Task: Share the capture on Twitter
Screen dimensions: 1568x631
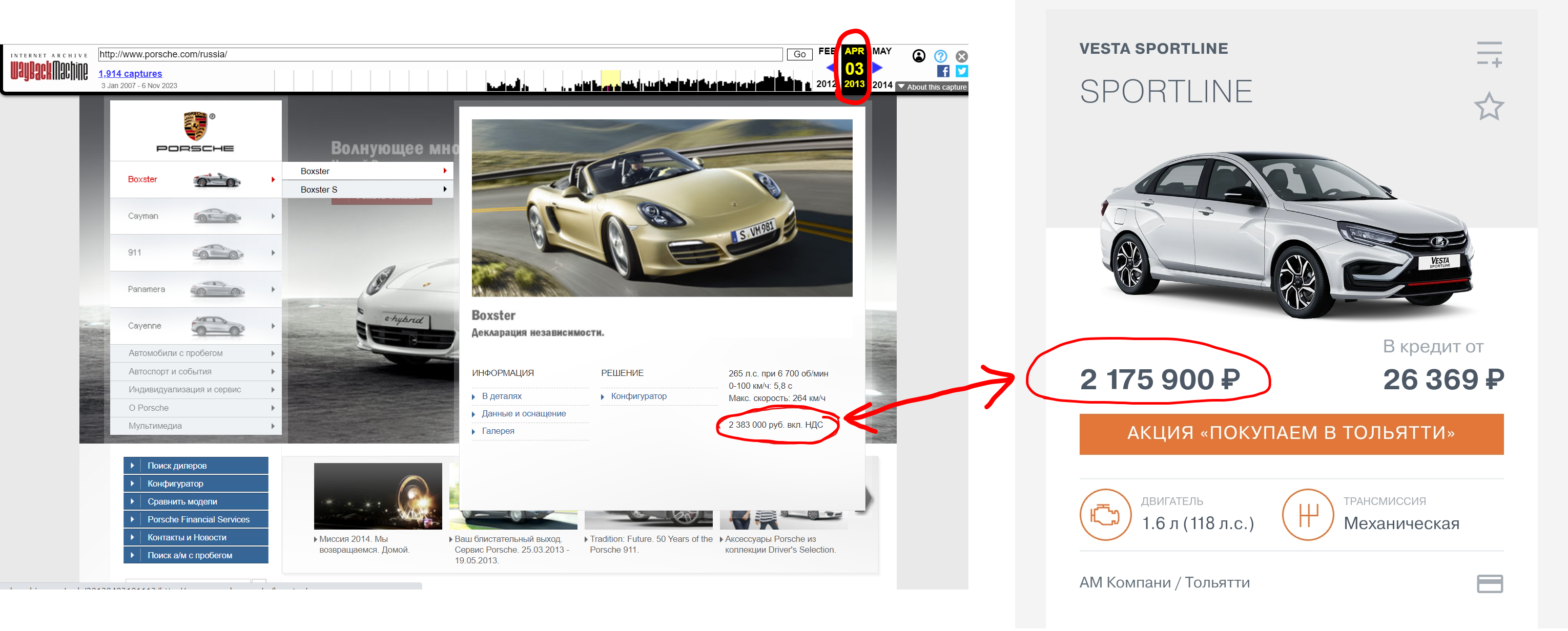Action: pos(962,71)
